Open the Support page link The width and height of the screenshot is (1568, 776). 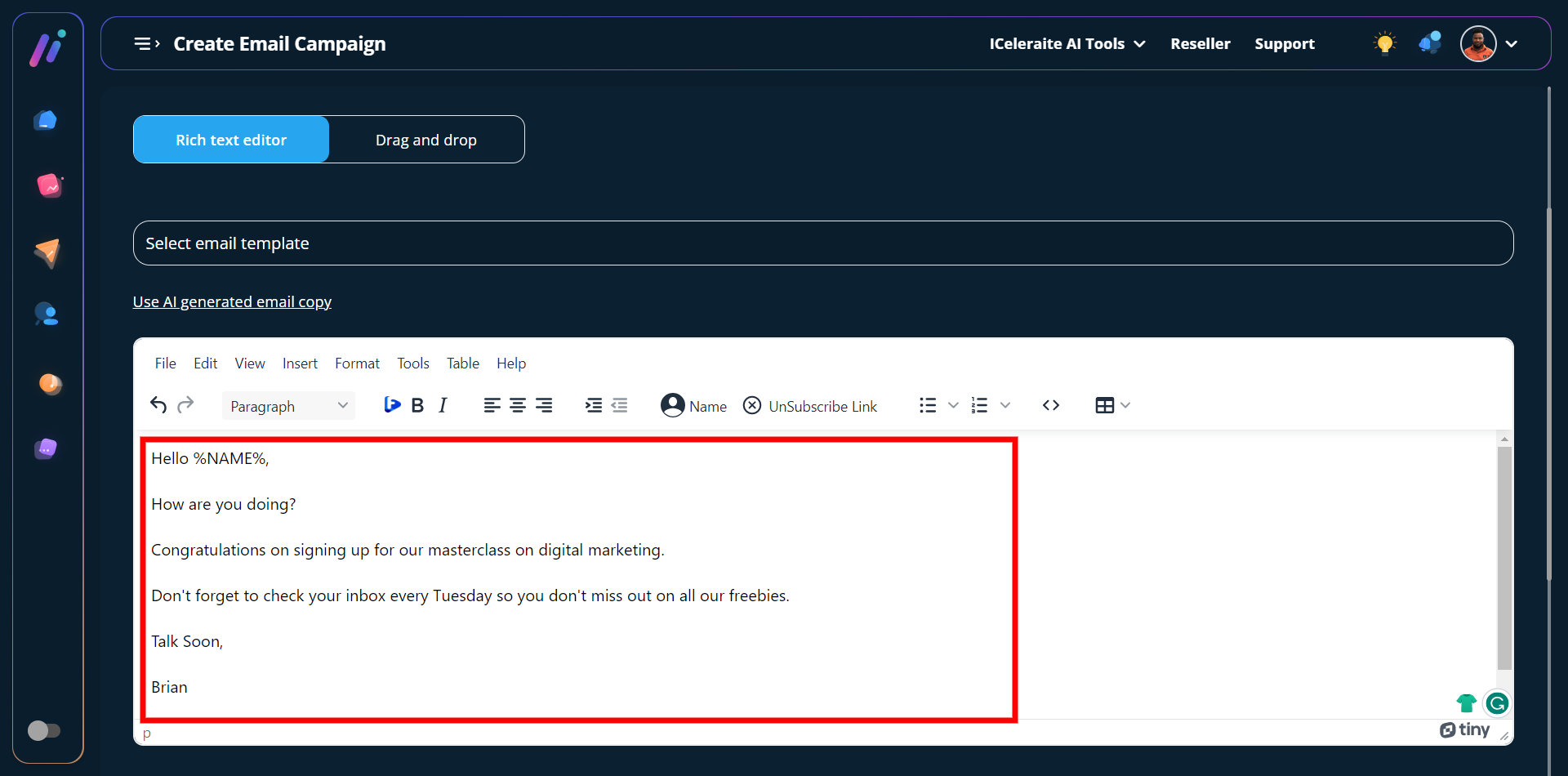(x=1284, y=44)
